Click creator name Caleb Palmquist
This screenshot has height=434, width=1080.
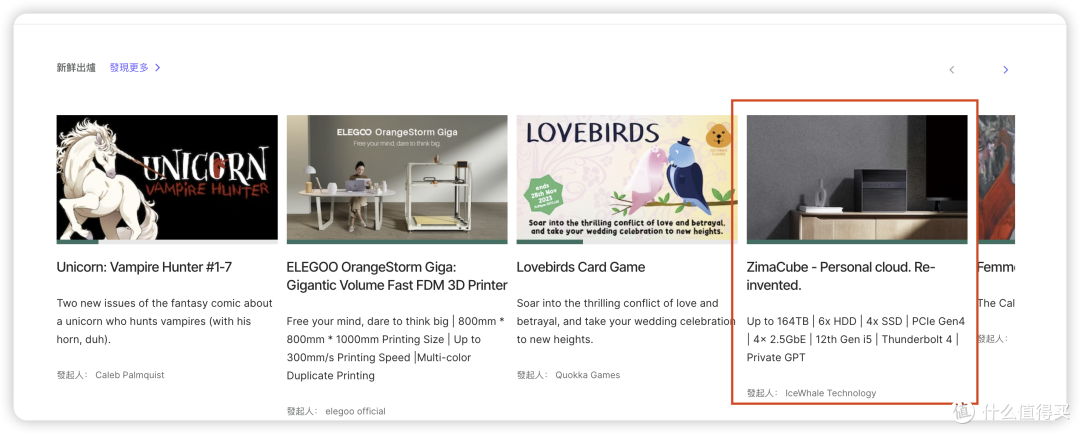pos(129,375)
